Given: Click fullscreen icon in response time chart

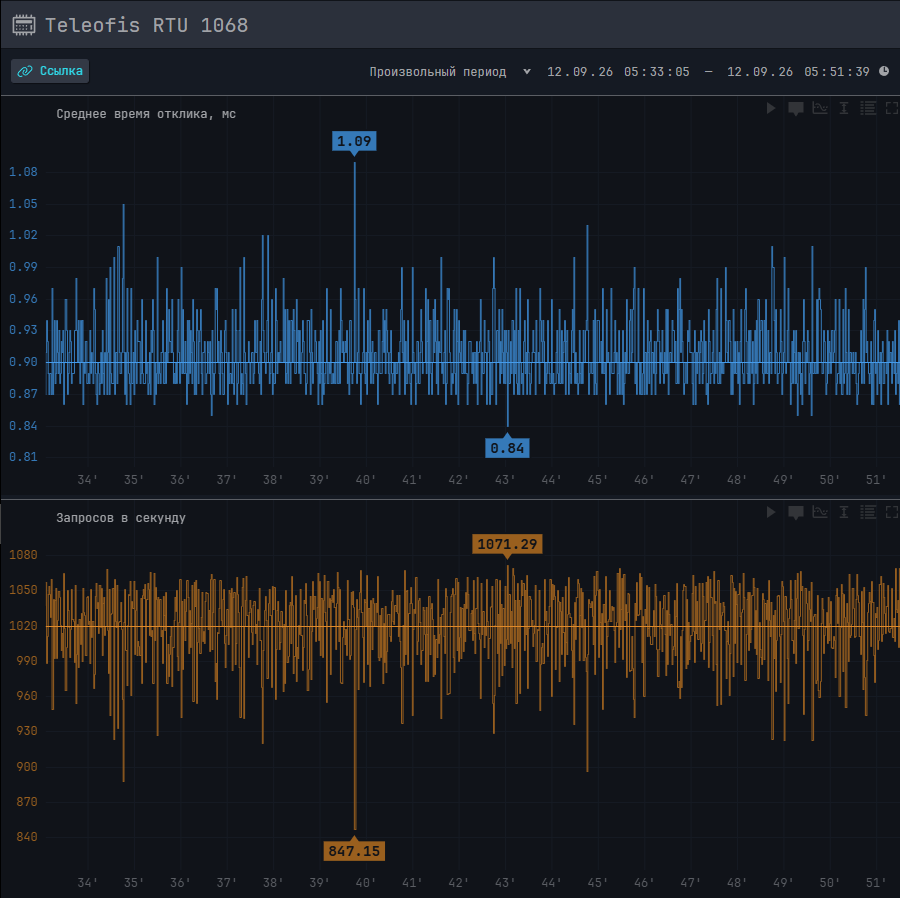Looking at the screenshot, I should tap(891, 108).
